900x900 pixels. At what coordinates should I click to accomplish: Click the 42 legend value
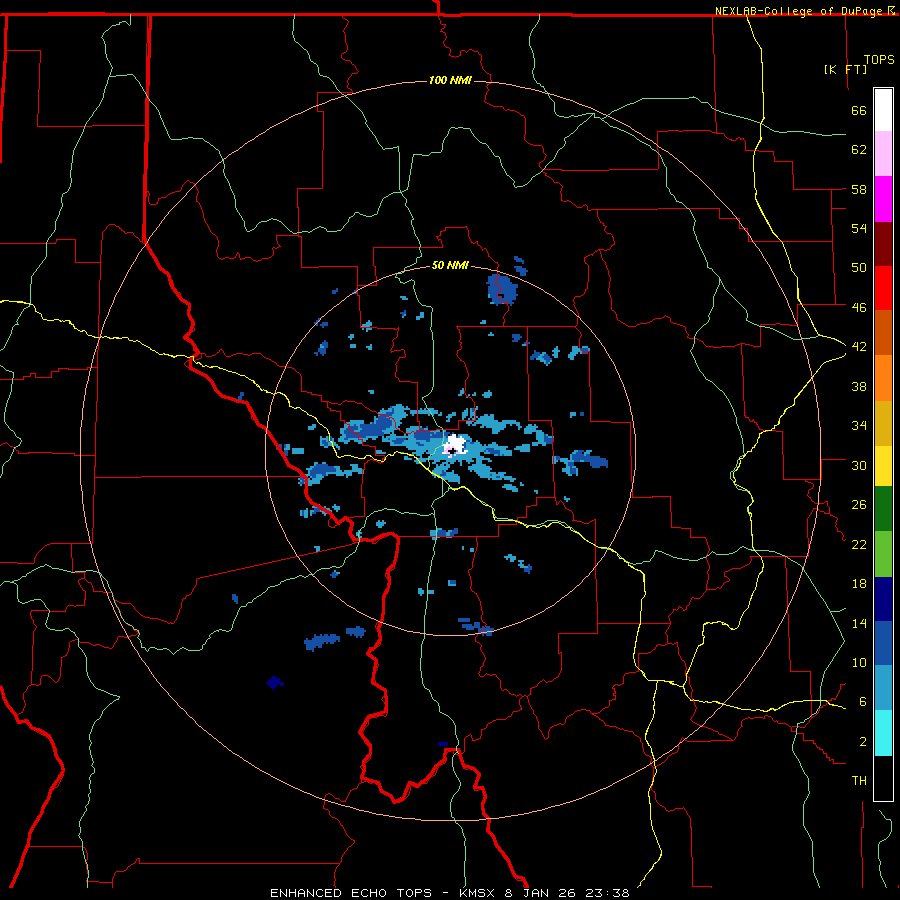(x=859, y=347)
